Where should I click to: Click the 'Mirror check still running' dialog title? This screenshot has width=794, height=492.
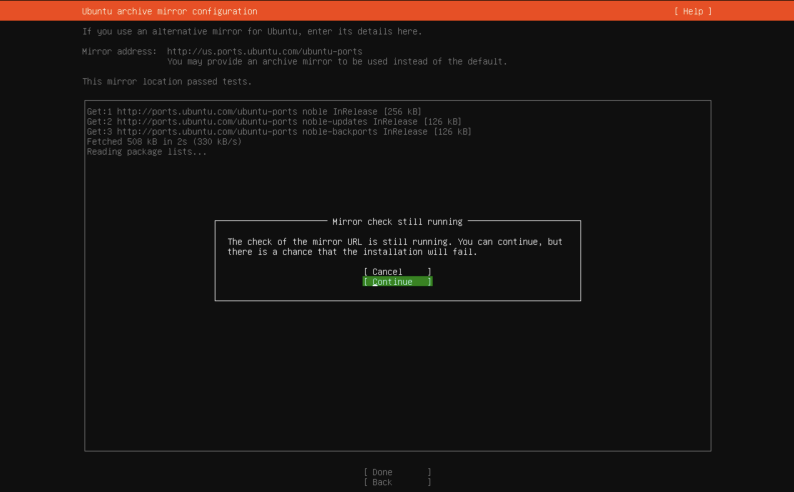[x=397, y=221]
